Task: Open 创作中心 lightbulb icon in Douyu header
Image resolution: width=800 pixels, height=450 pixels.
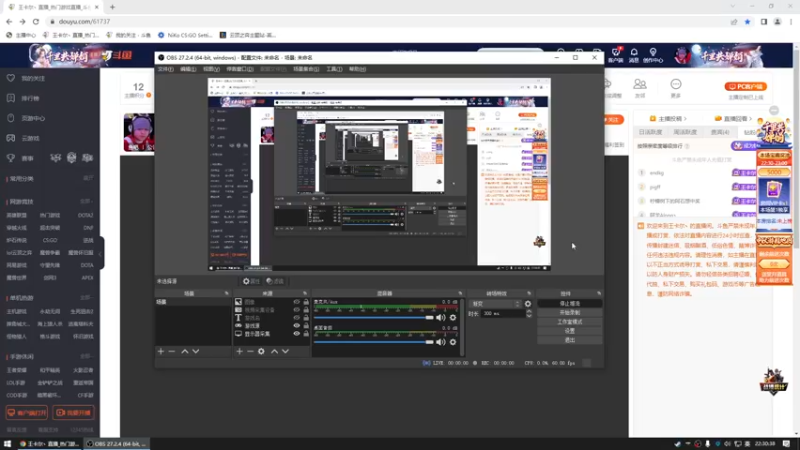Action: [x=653, y=55]
